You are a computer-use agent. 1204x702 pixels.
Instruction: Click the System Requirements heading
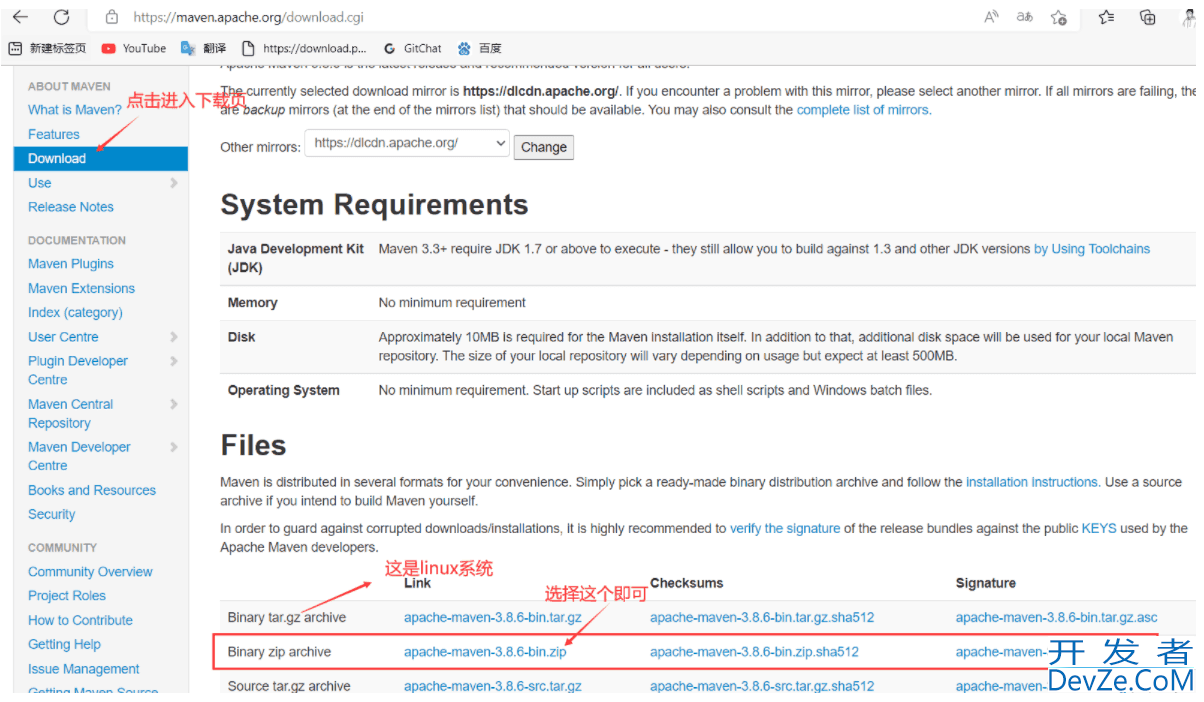tap(374, 205)
